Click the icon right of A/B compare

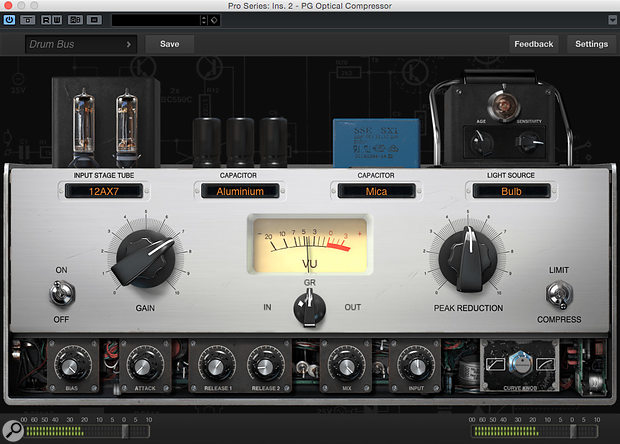pyautogui.click(x=94, y=20)
